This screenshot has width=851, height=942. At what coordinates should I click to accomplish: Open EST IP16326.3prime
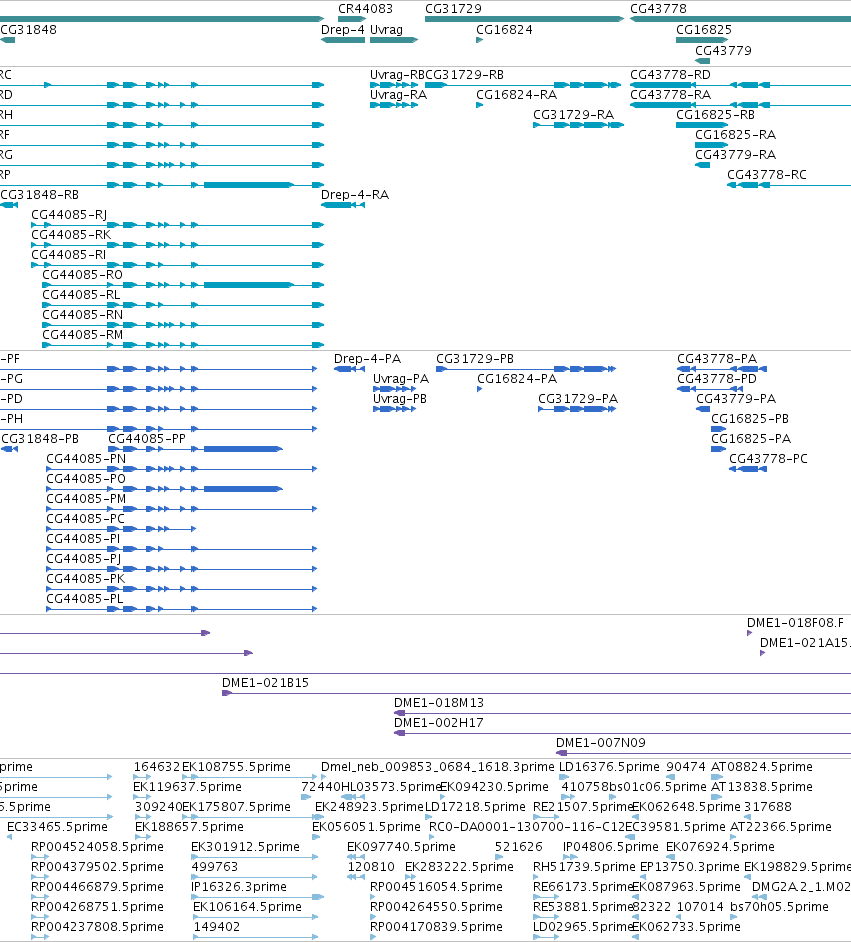point(238,887)
